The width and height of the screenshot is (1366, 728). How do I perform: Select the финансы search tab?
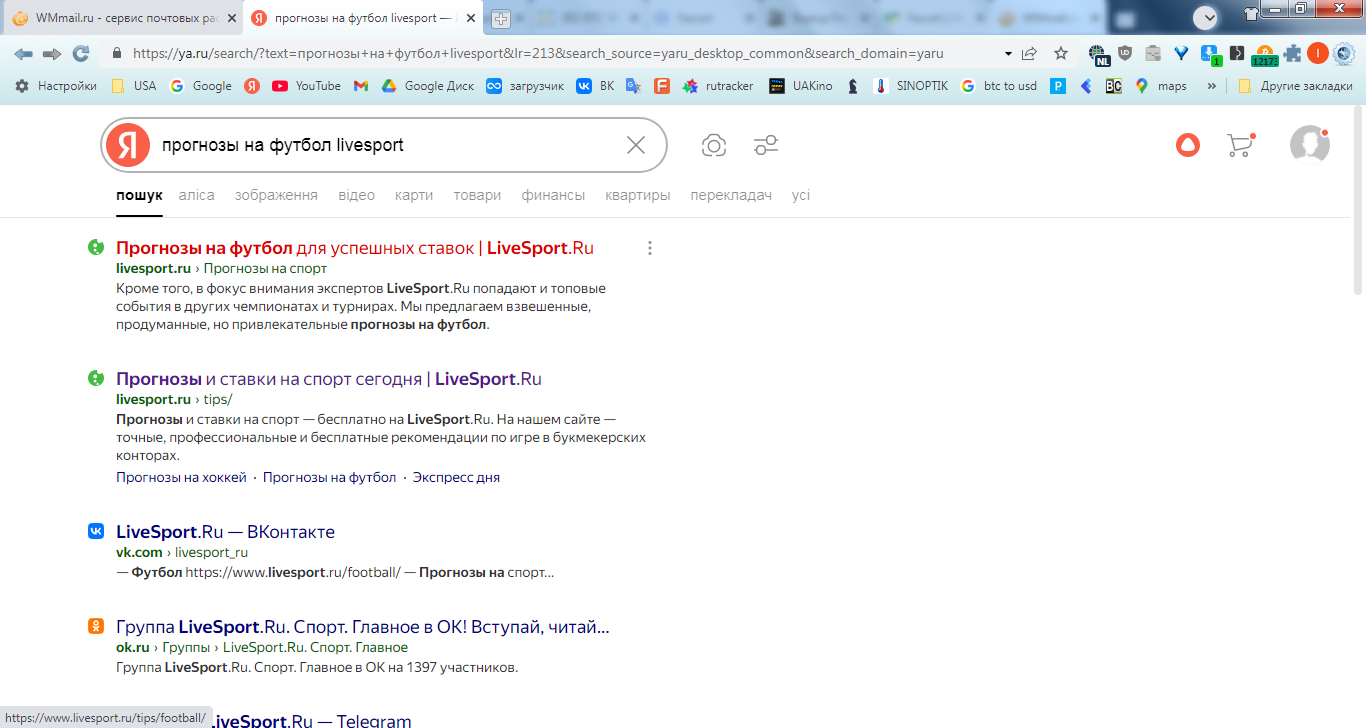click(553, 195)
